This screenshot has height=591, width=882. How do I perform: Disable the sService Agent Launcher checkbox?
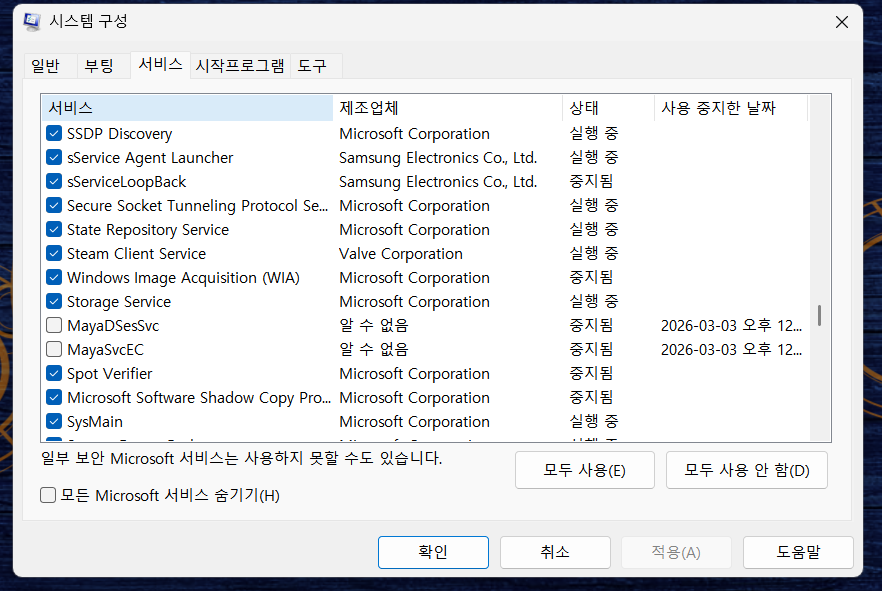[54, 157]
